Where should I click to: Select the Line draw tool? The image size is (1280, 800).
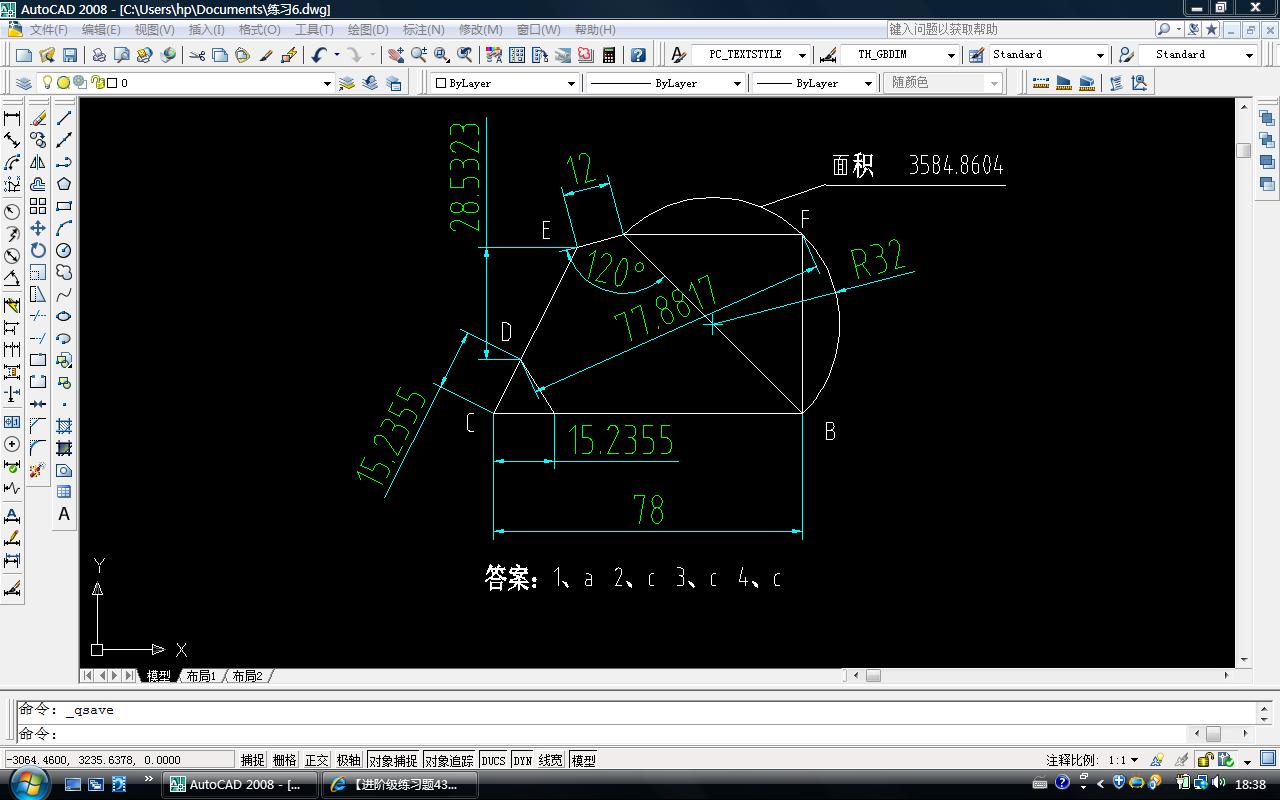pyautogui.click(x=64, y=118)
